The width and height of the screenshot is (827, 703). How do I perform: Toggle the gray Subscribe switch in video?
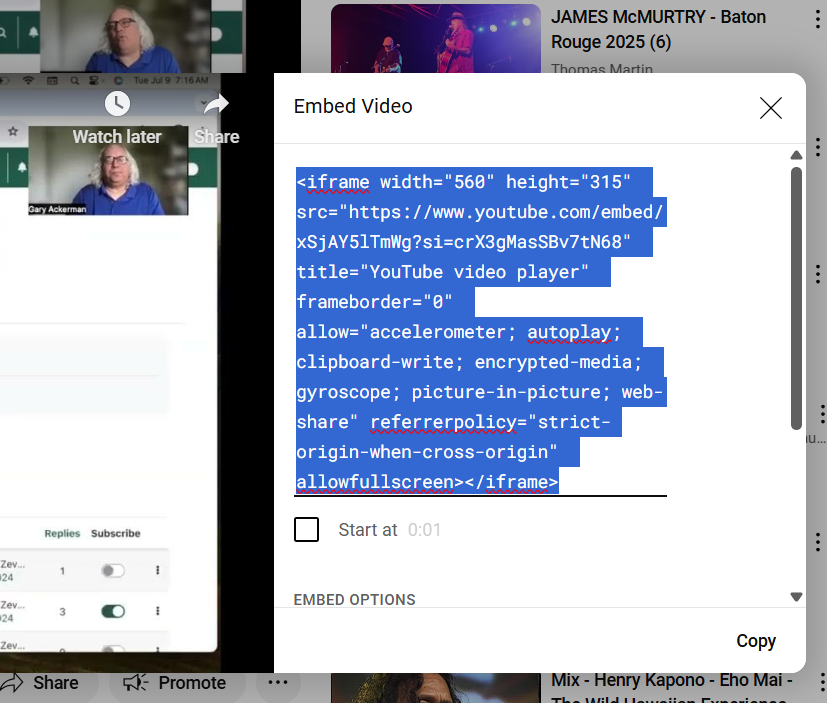pyautogui.click(x=113, y=571)
